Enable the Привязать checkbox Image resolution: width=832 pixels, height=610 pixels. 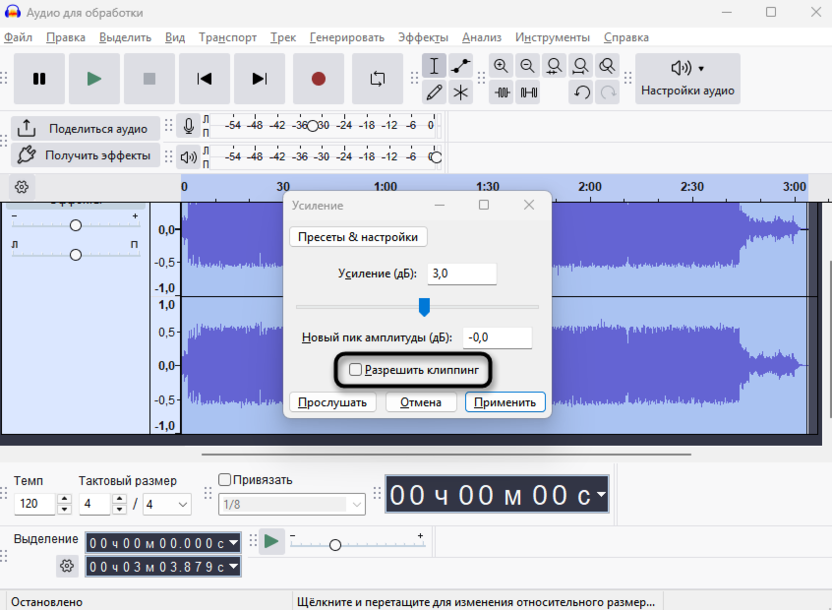click(x=223, y=479)
